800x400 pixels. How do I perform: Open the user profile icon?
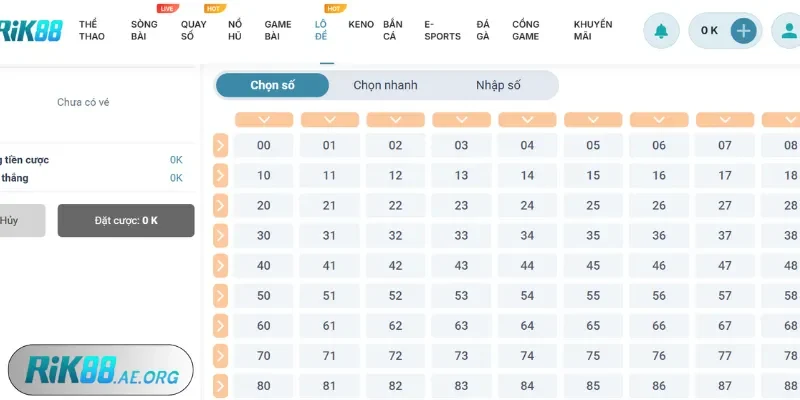[x=788, y=31]
